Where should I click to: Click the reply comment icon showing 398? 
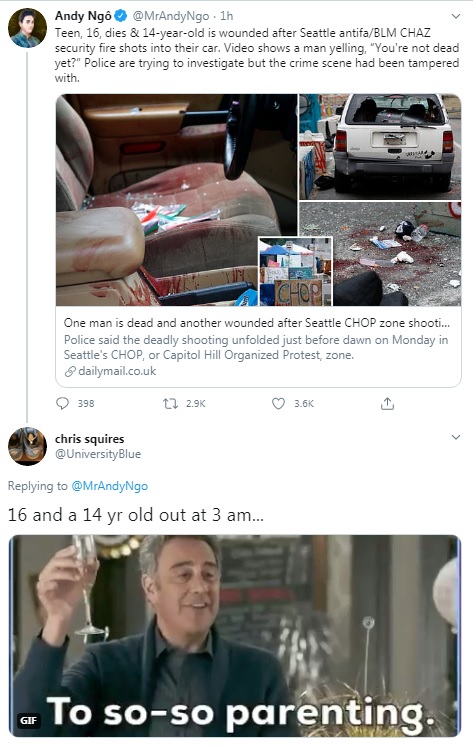pos(63,404)
